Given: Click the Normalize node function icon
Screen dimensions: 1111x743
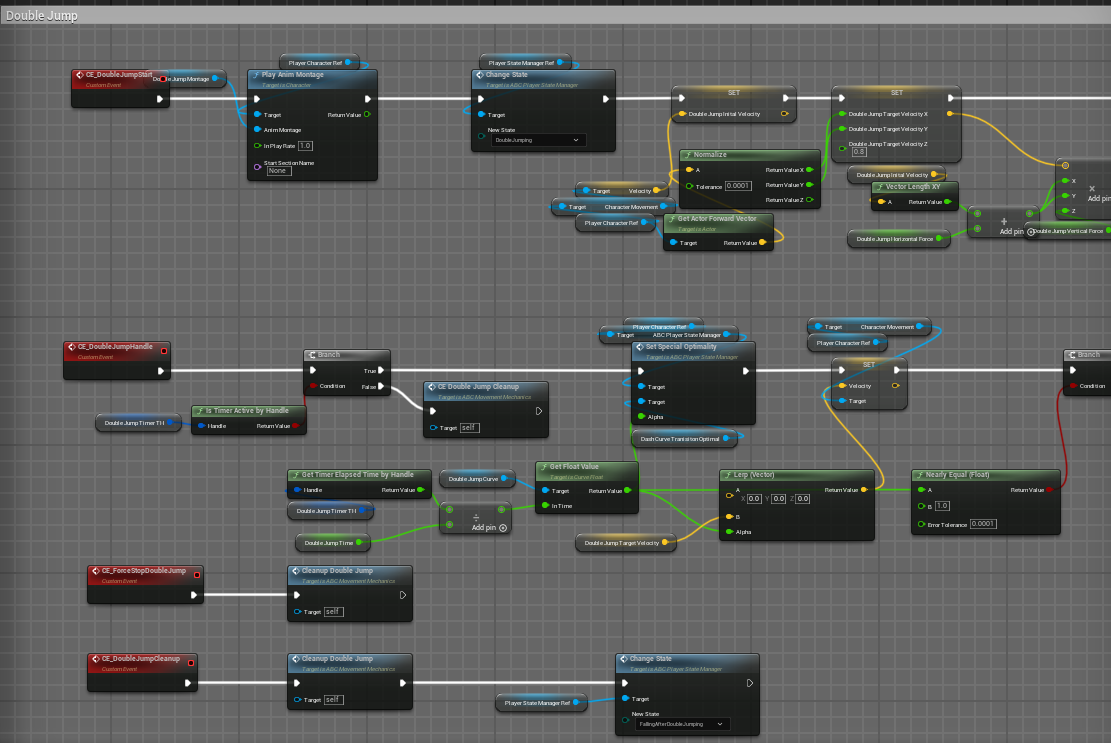Looking at the screenshot, I should pos(687,155).
